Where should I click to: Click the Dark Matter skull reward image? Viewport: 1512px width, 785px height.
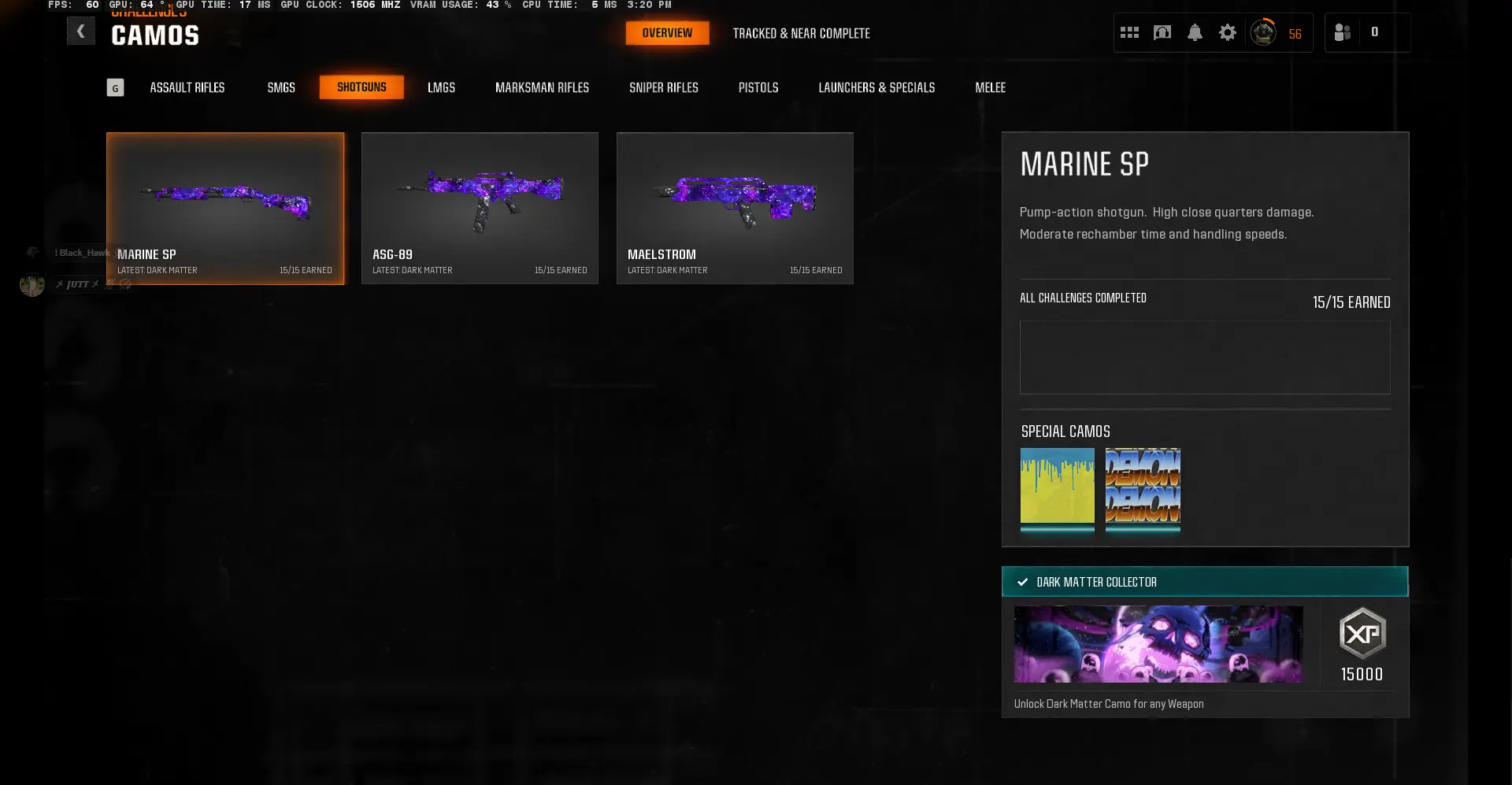point(1158,644)
